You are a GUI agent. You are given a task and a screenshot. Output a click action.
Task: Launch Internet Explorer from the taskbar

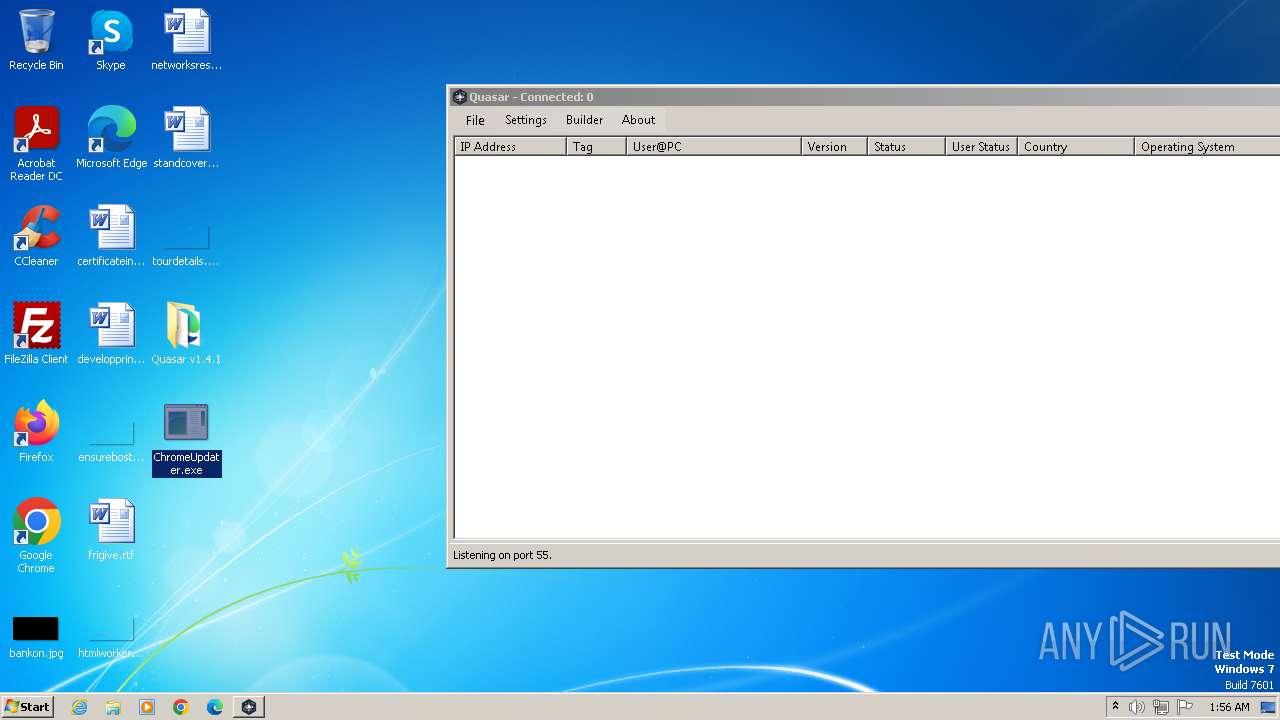tap(79, 707)
